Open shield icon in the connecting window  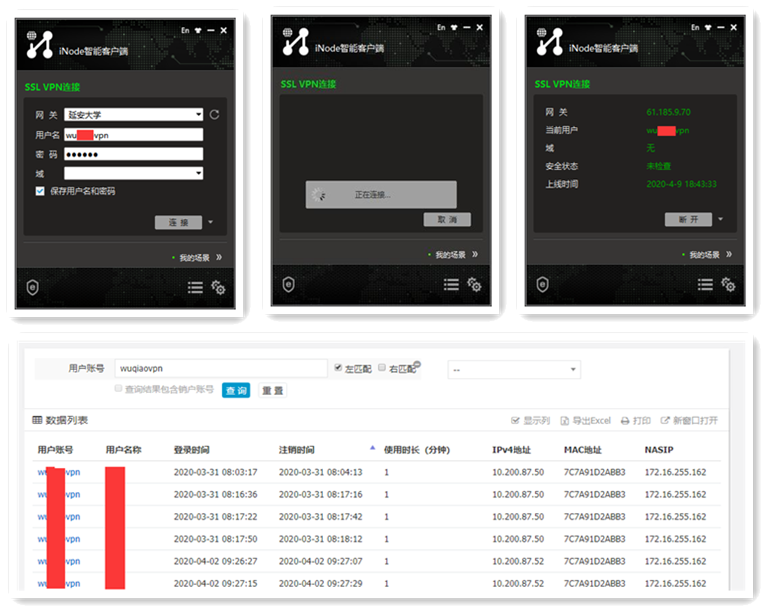click(x=289, y=284)
